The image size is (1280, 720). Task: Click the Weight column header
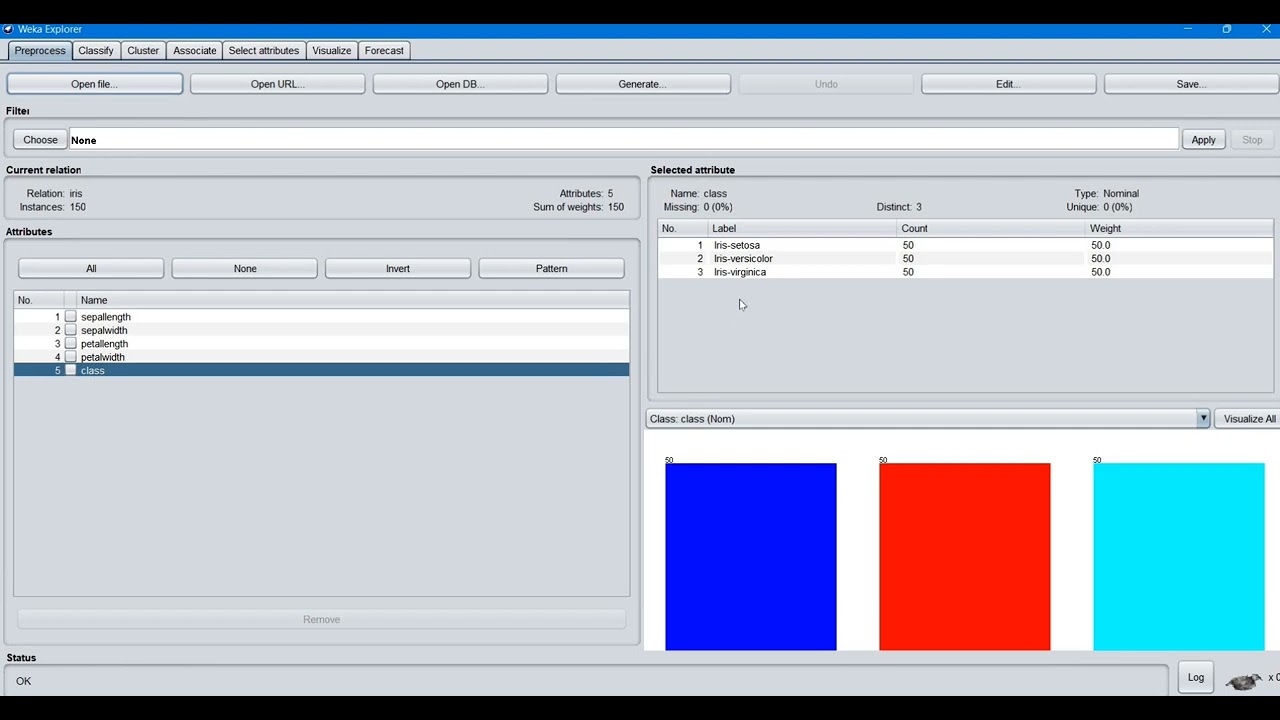click(1179, 229)
